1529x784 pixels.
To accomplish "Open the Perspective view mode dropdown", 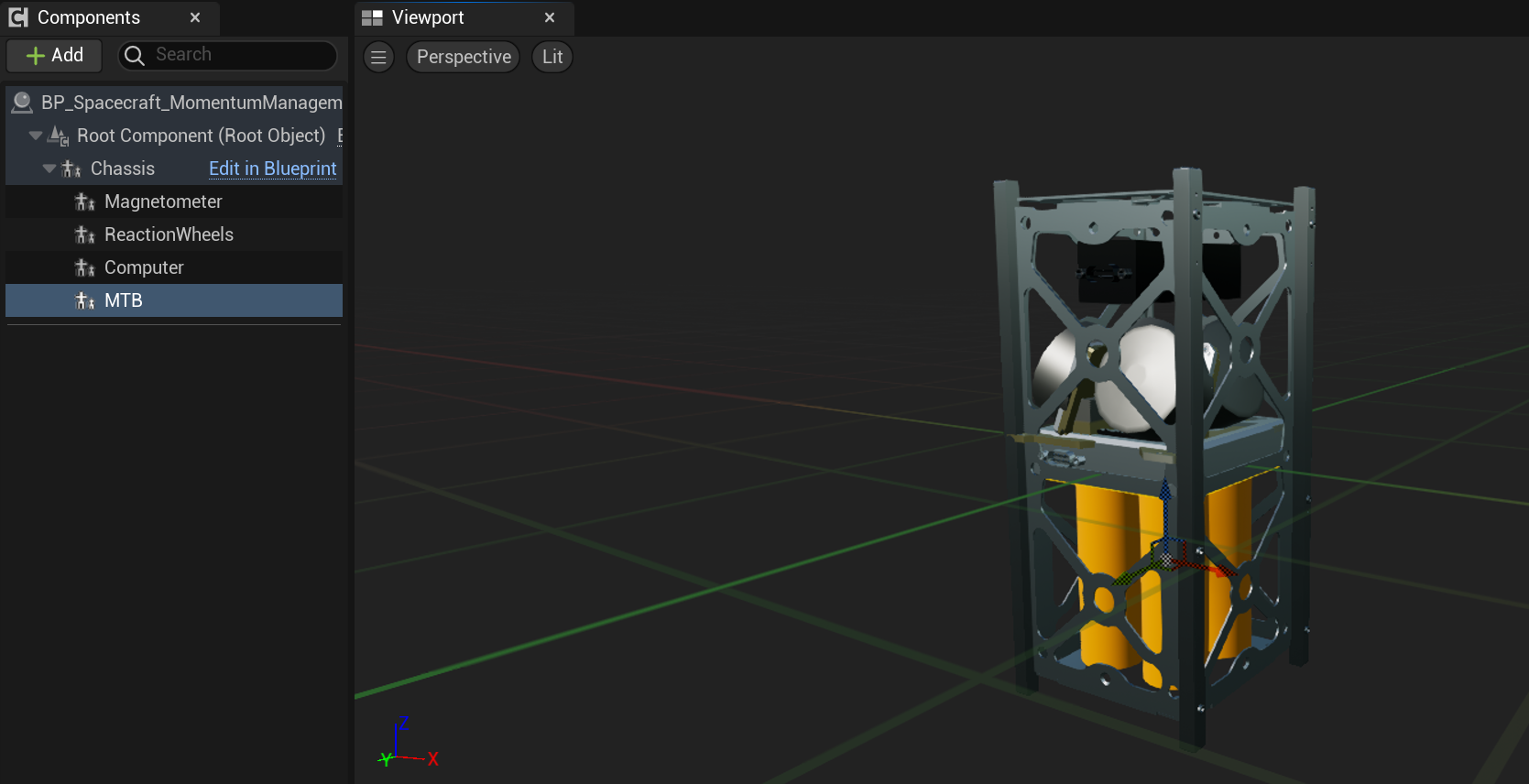I will (x=464, y=57).
